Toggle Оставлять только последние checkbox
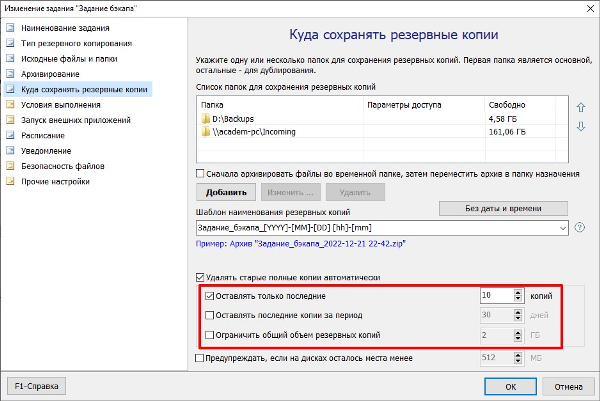This screenshot has height=401, width=600. point(208,296)
